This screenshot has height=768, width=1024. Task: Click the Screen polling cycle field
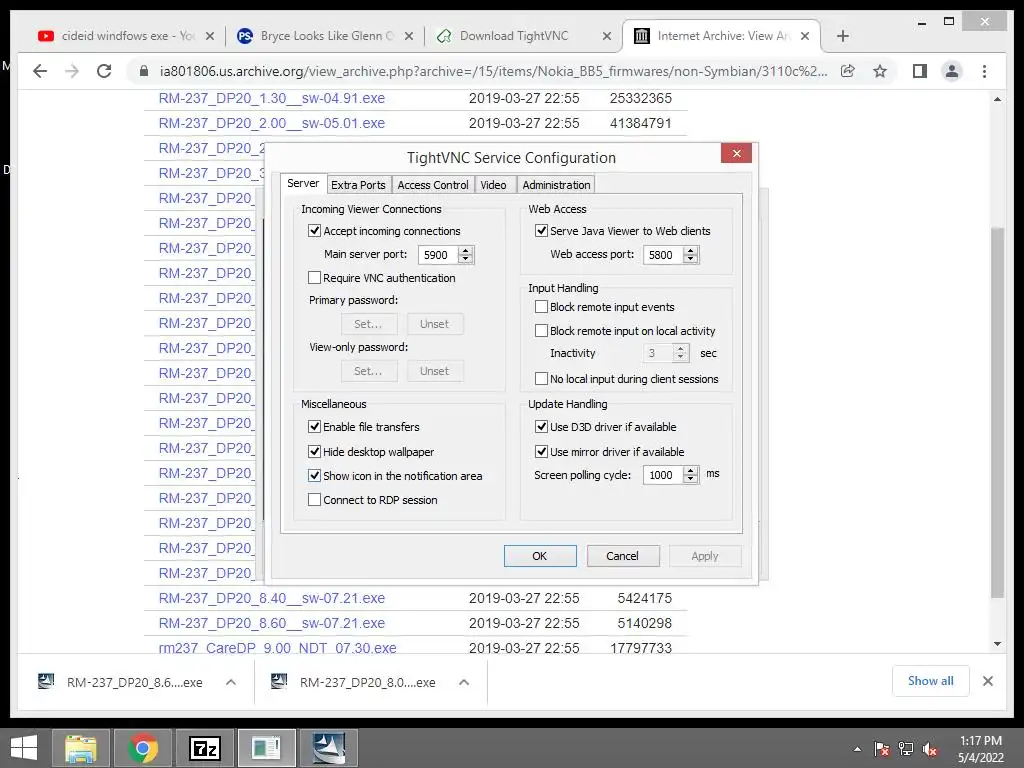point(664,475)
